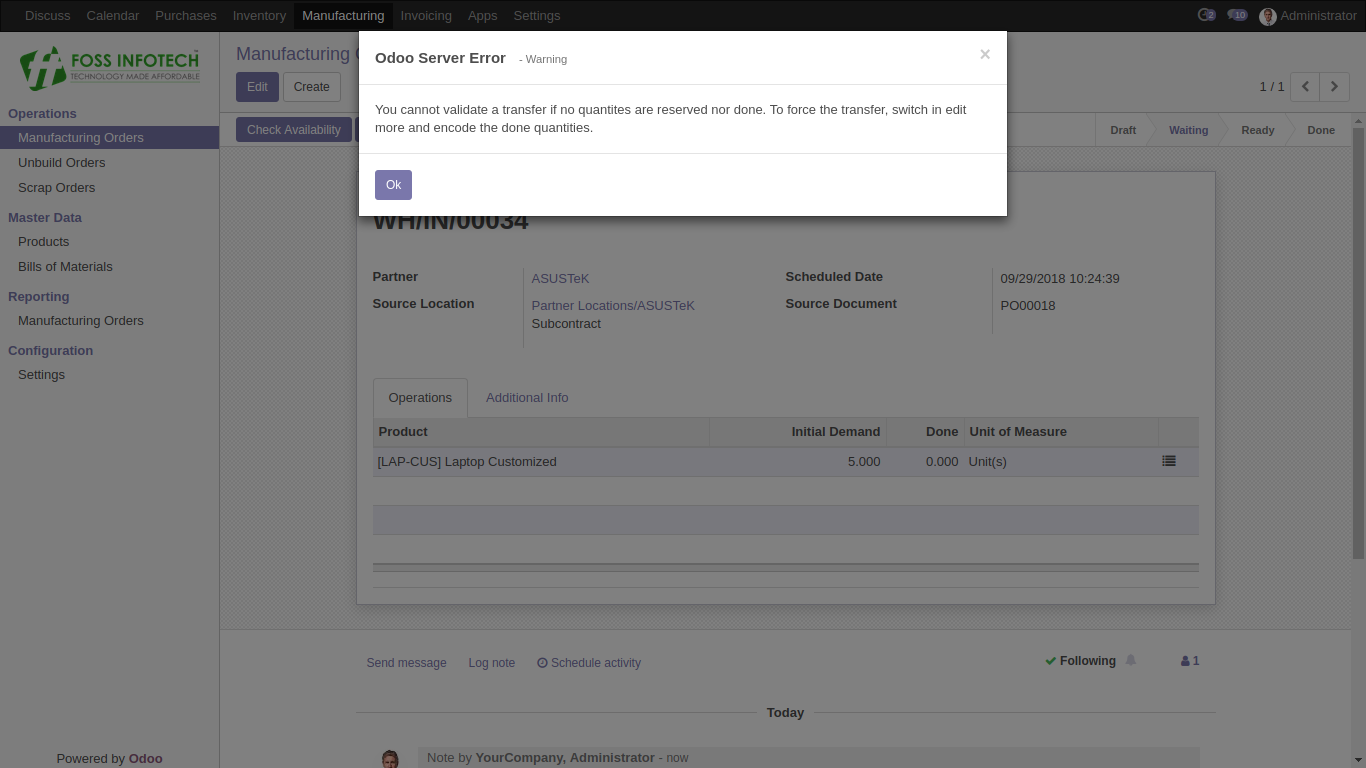Open the Manufacturing menu

coord(343,16)
